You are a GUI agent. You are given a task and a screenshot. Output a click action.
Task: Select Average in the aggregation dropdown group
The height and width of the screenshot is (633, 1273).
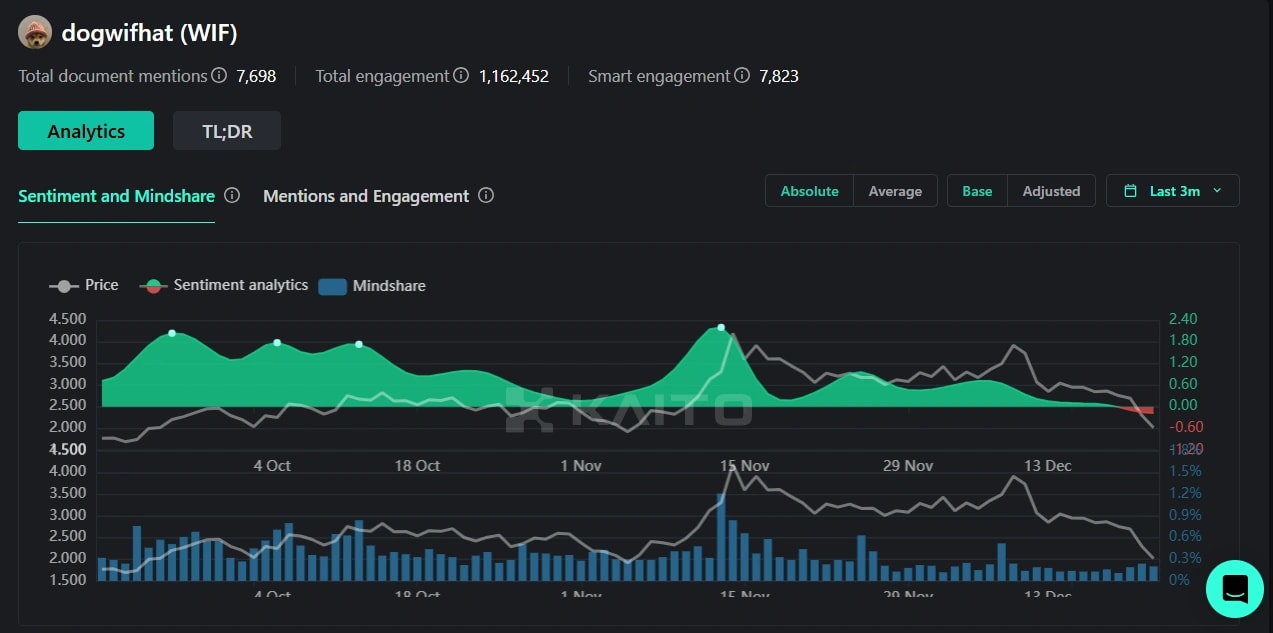coord(895,190)
